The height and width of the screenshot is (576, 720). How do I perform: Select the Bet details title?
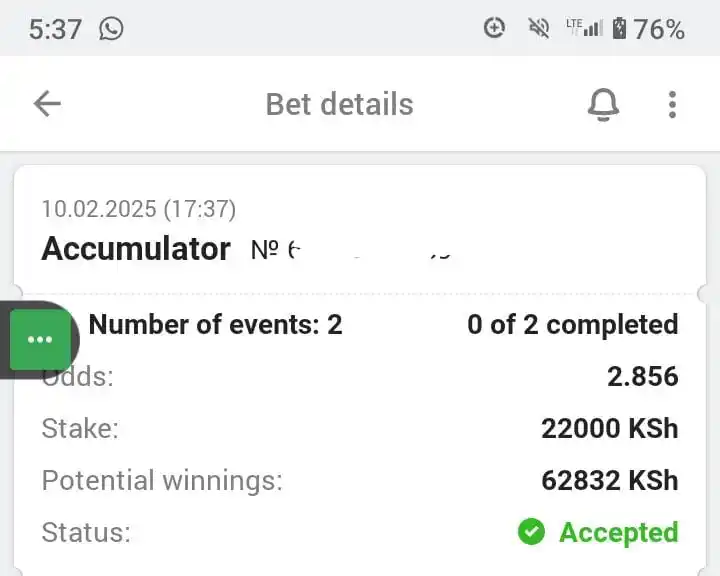339,104
